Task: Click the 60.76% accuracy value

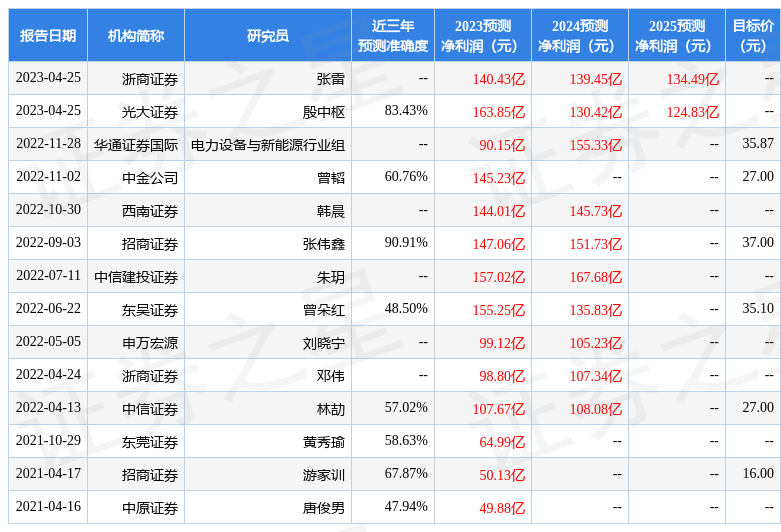Action: coord(406,176)
